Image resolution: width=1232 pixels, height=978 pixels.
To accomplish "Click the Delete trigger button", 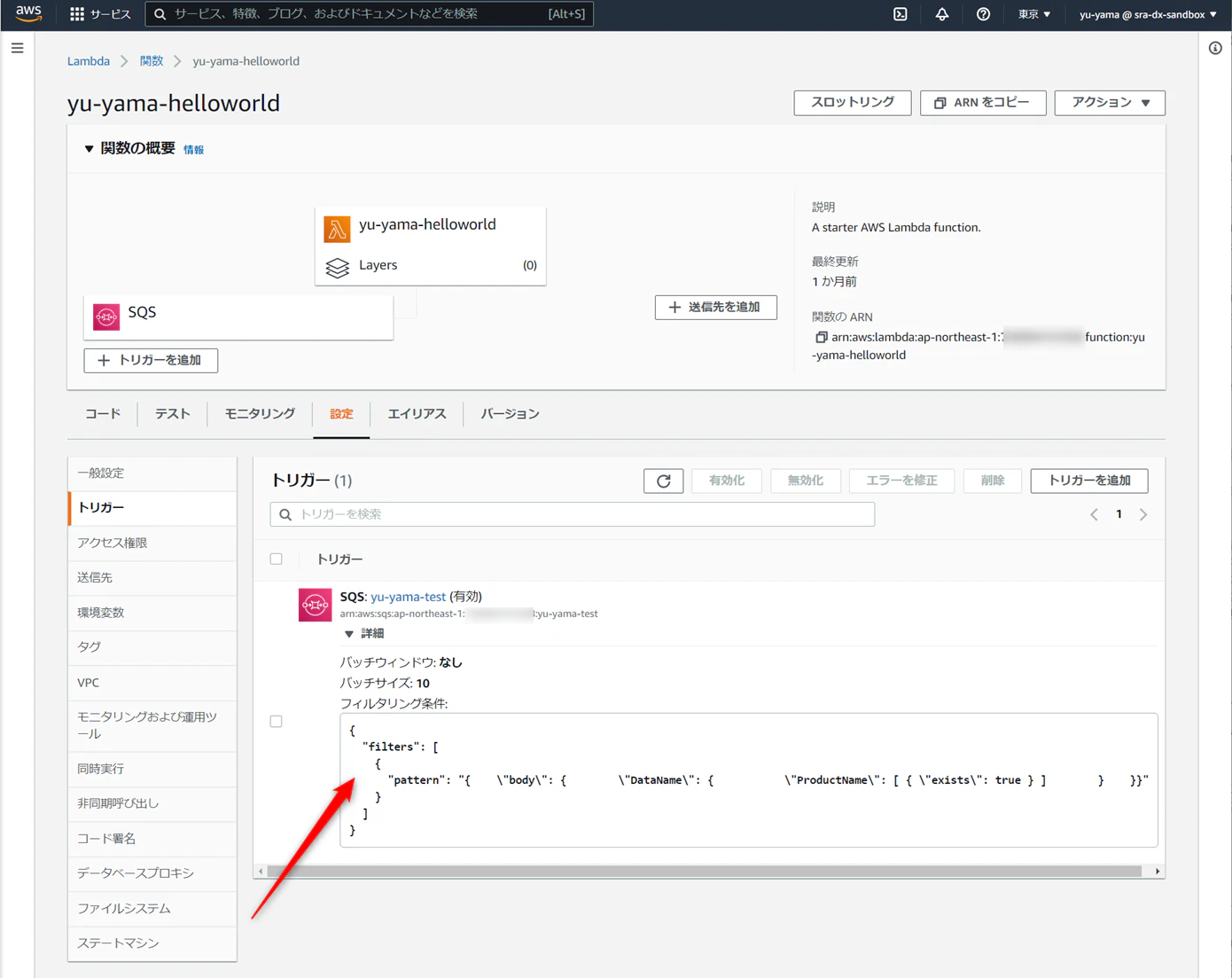I will point(993,481).
